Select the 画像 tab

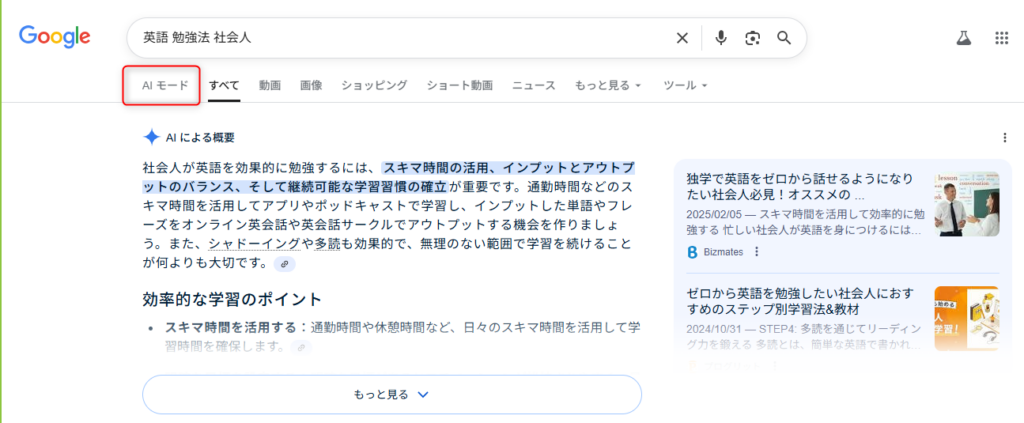coord(311,86)
